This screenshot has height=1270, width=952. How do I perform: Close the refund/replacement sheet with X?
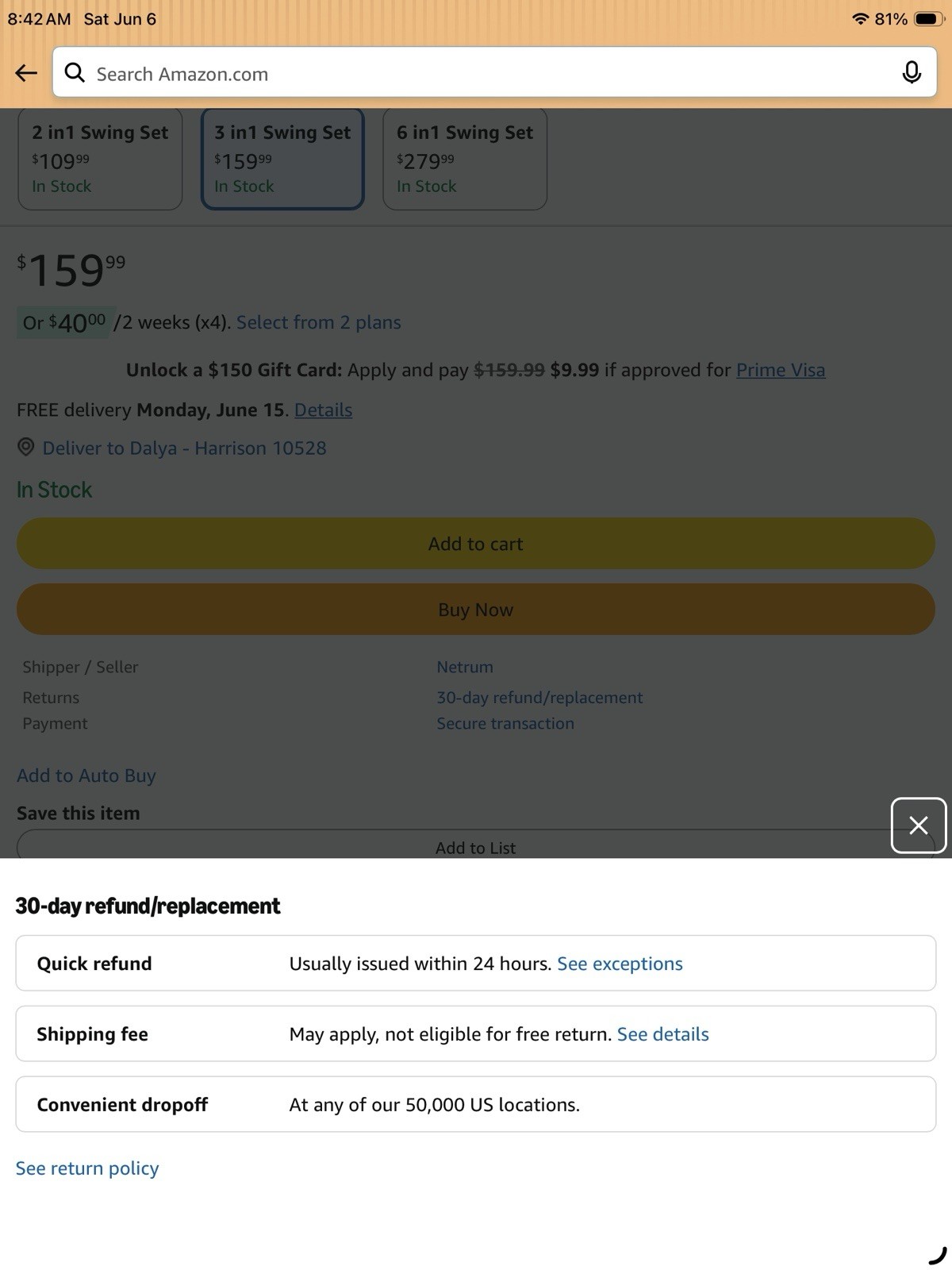(919, 825)
